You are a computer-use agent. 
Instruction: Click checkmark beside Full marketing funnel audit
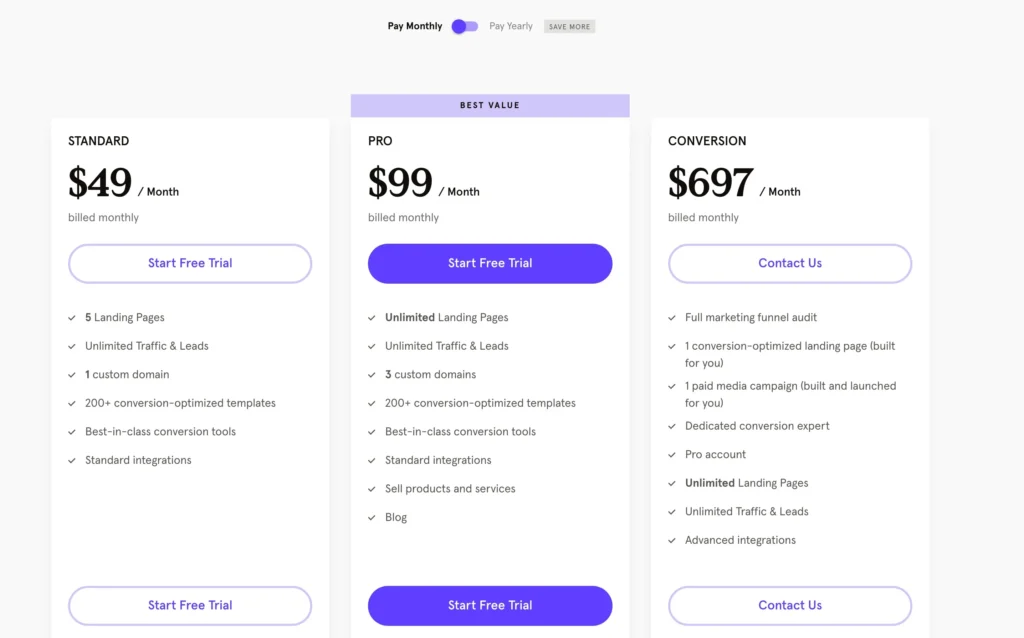672,318
